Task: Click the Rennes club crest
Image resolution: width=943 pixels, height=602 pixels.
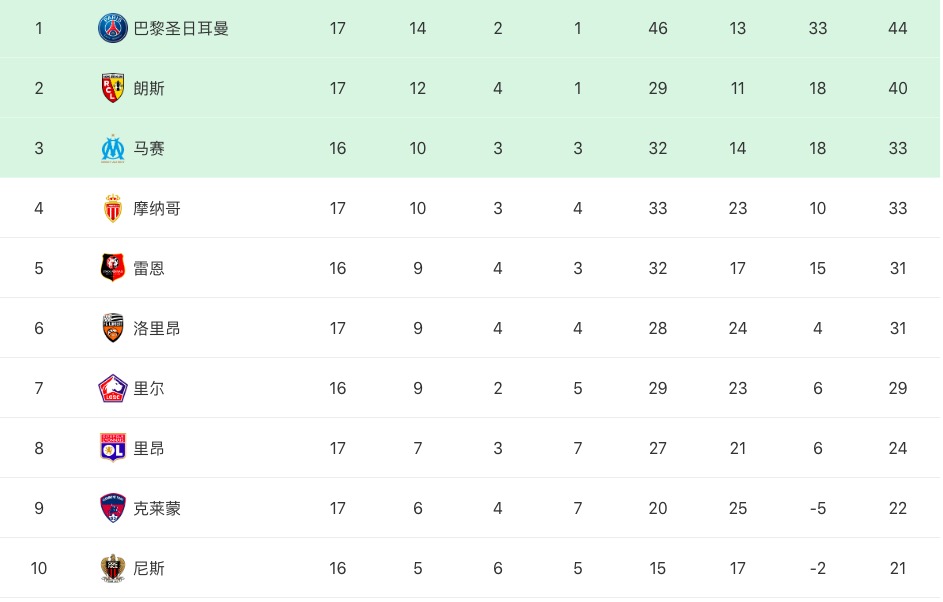Action: point(113,268)
